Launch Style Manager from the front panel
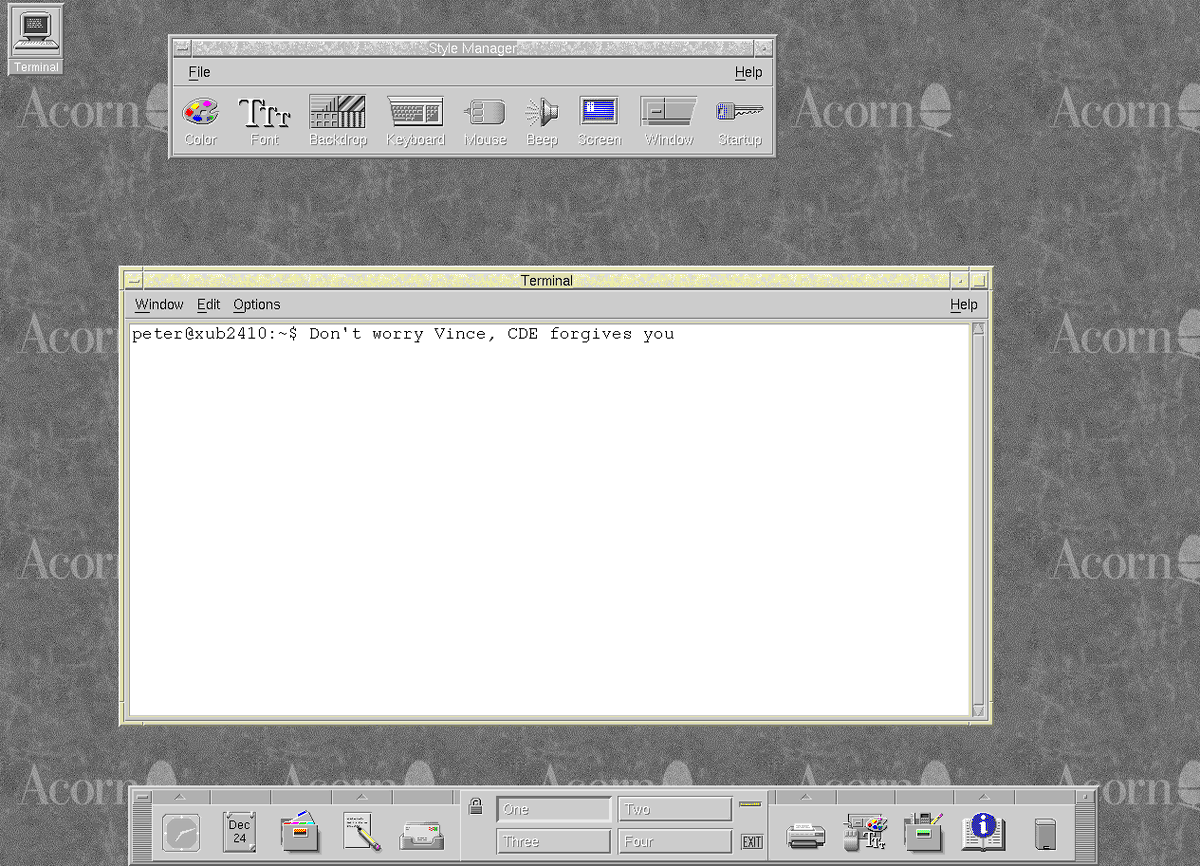The width and height of the screenshot is (1200, 866). point(865,832)
